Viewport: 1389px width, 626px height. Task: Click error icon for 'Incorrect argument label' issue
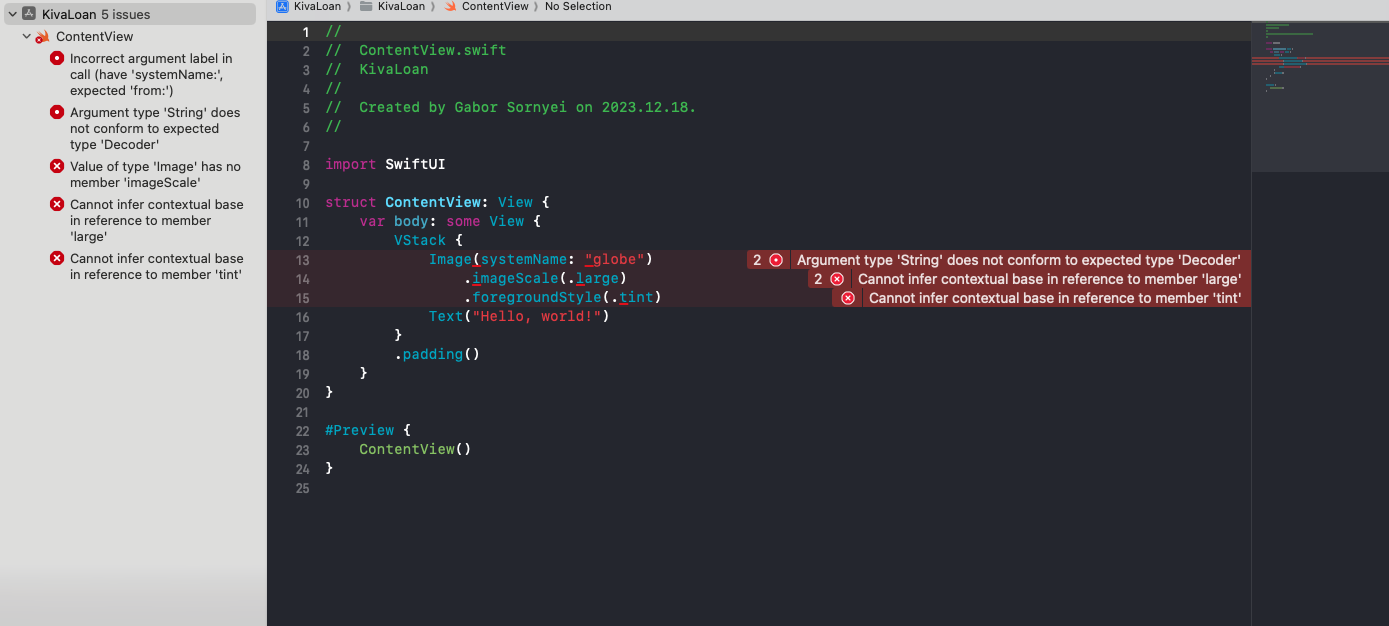pos(57,59)
